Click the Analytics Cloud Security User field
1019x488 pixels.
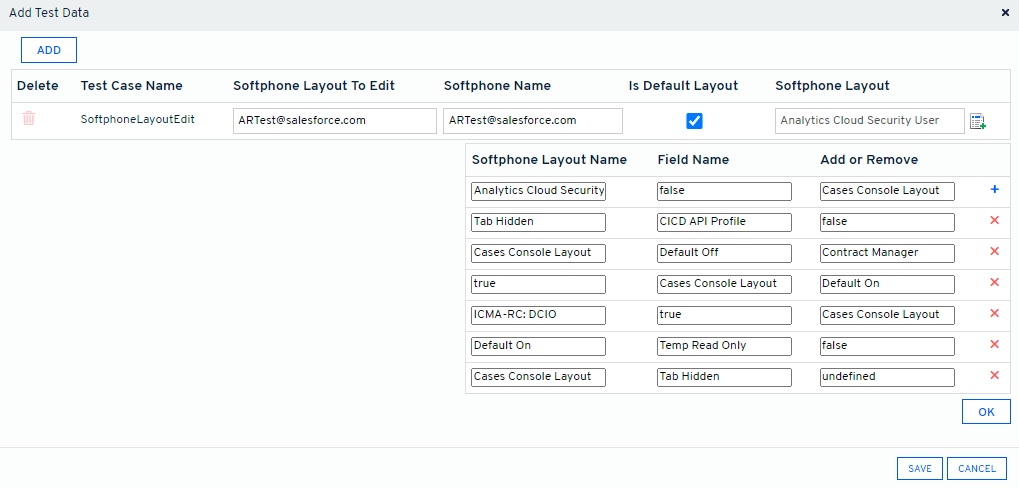pos(869,120)
